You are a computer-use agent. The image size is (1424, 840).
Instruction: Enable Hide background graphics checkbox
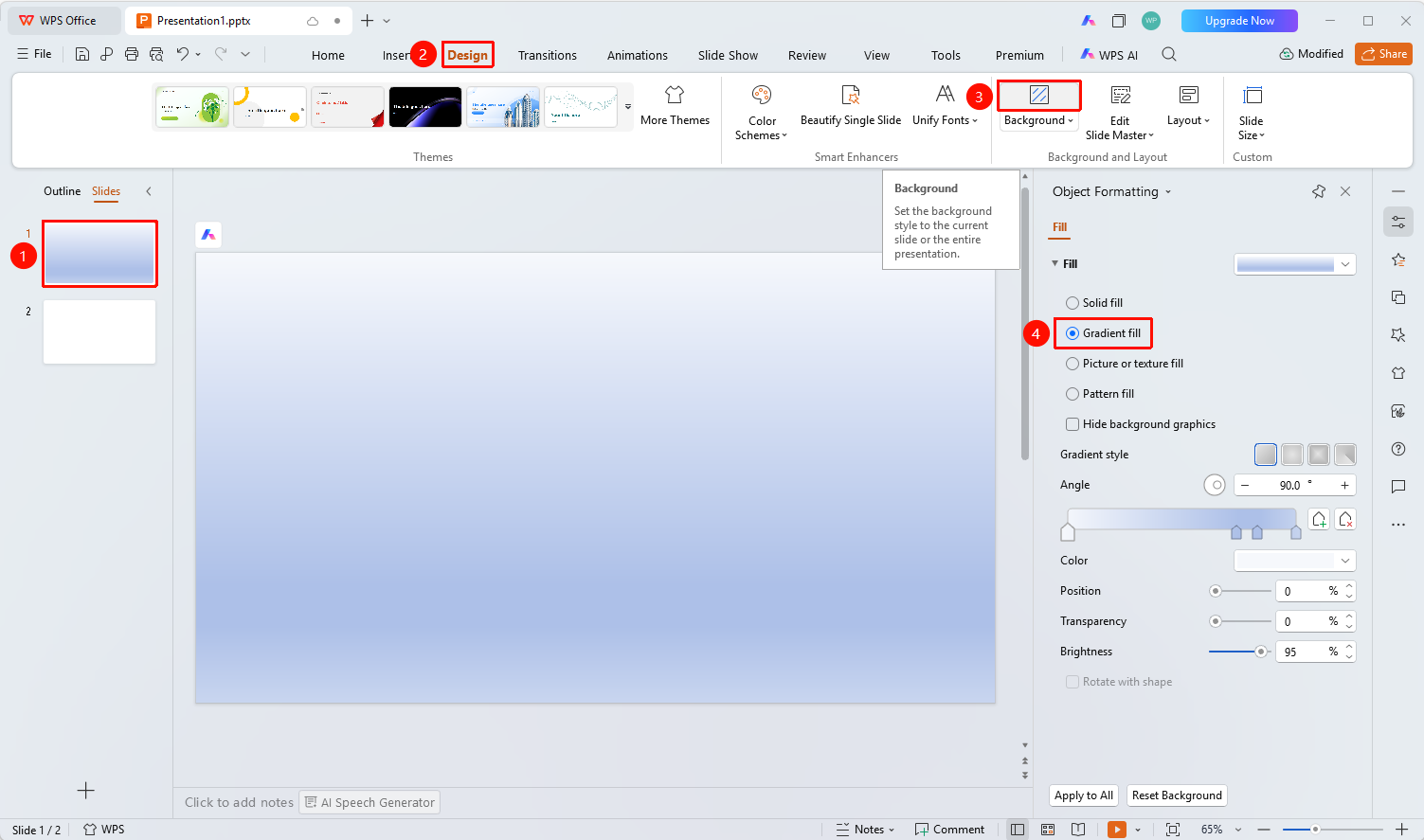click(1073, 424)
